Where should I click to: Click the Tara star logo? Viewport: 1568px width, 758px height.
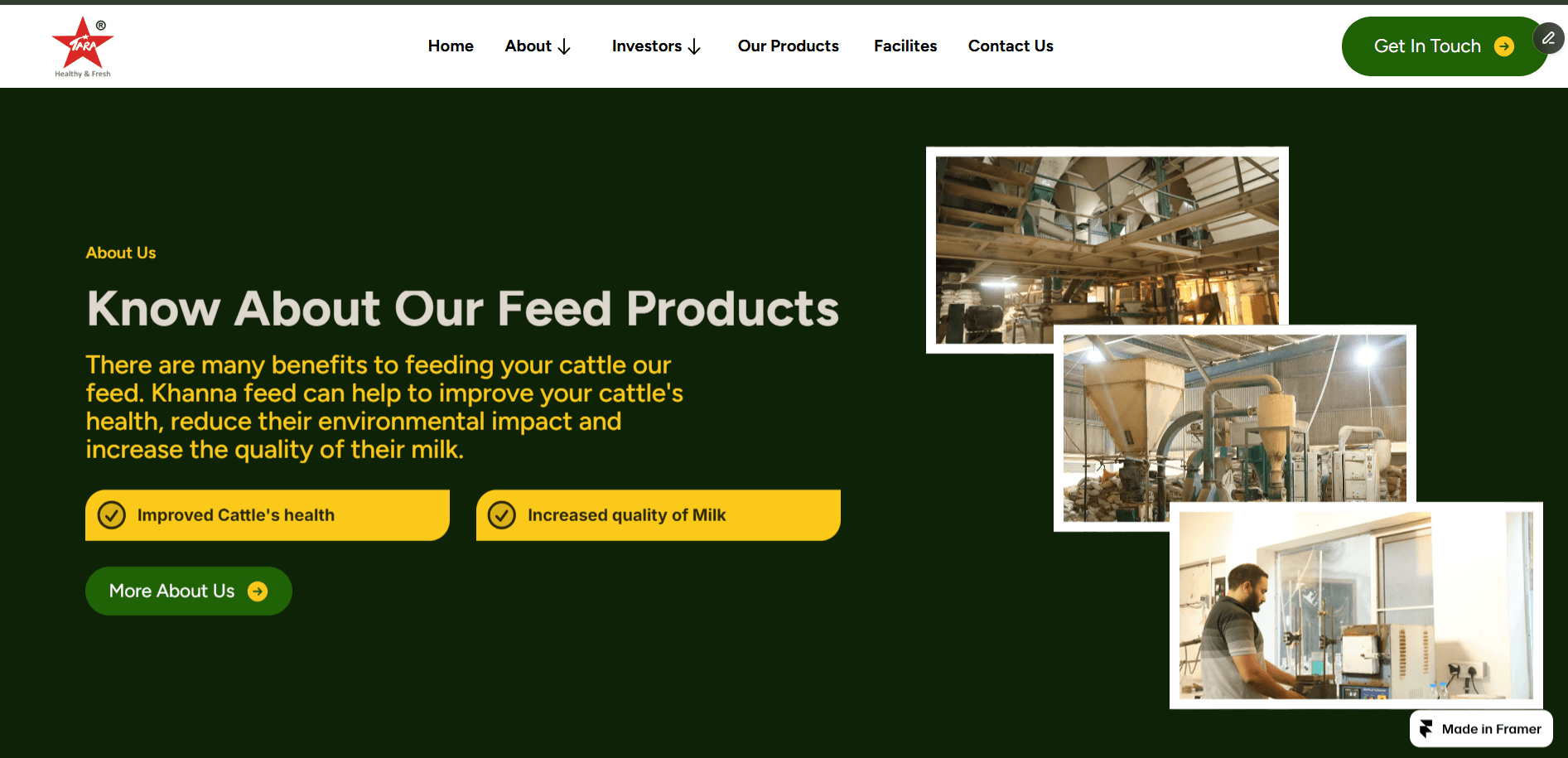tap(83, 46)
